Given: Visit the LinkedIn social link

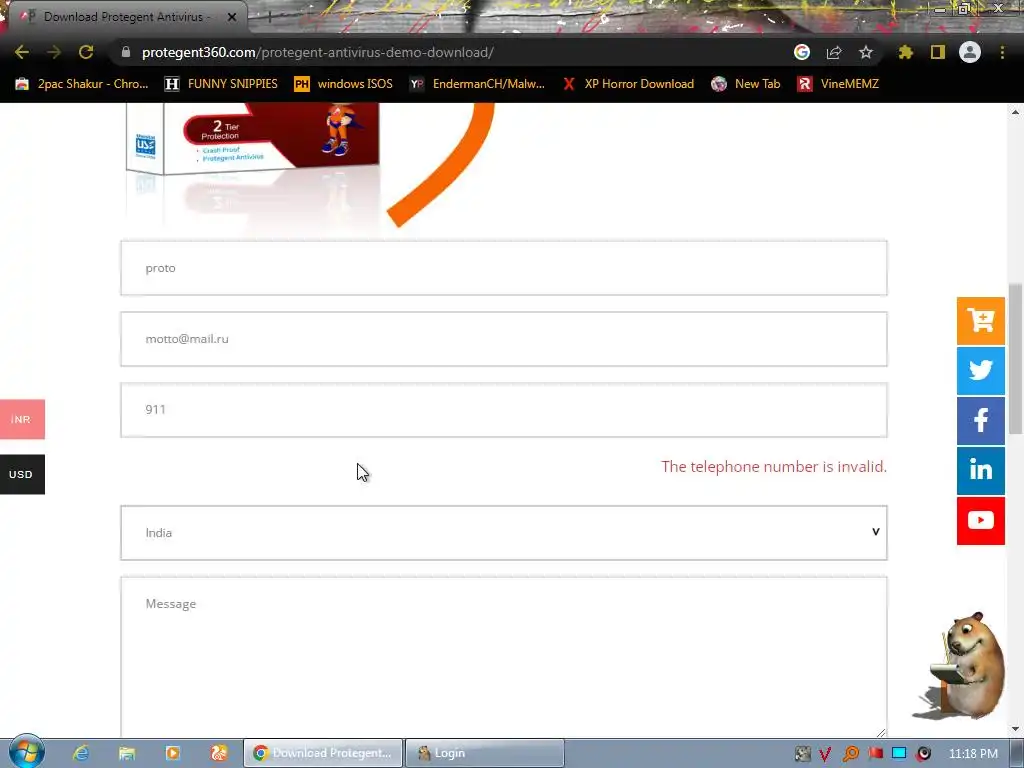Looking at the screenshot, I should (x=981, y=471).
